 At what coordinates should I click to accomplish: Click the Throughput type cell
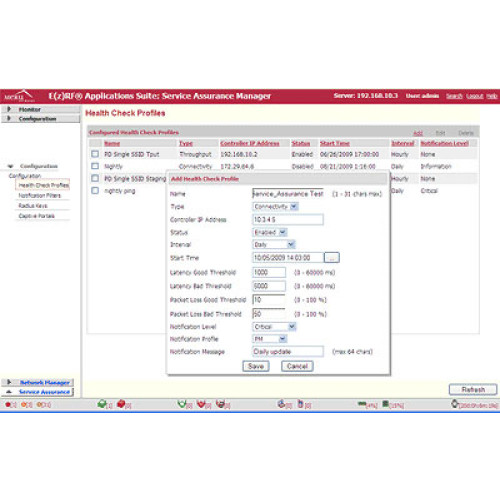(x=195, y=154)
